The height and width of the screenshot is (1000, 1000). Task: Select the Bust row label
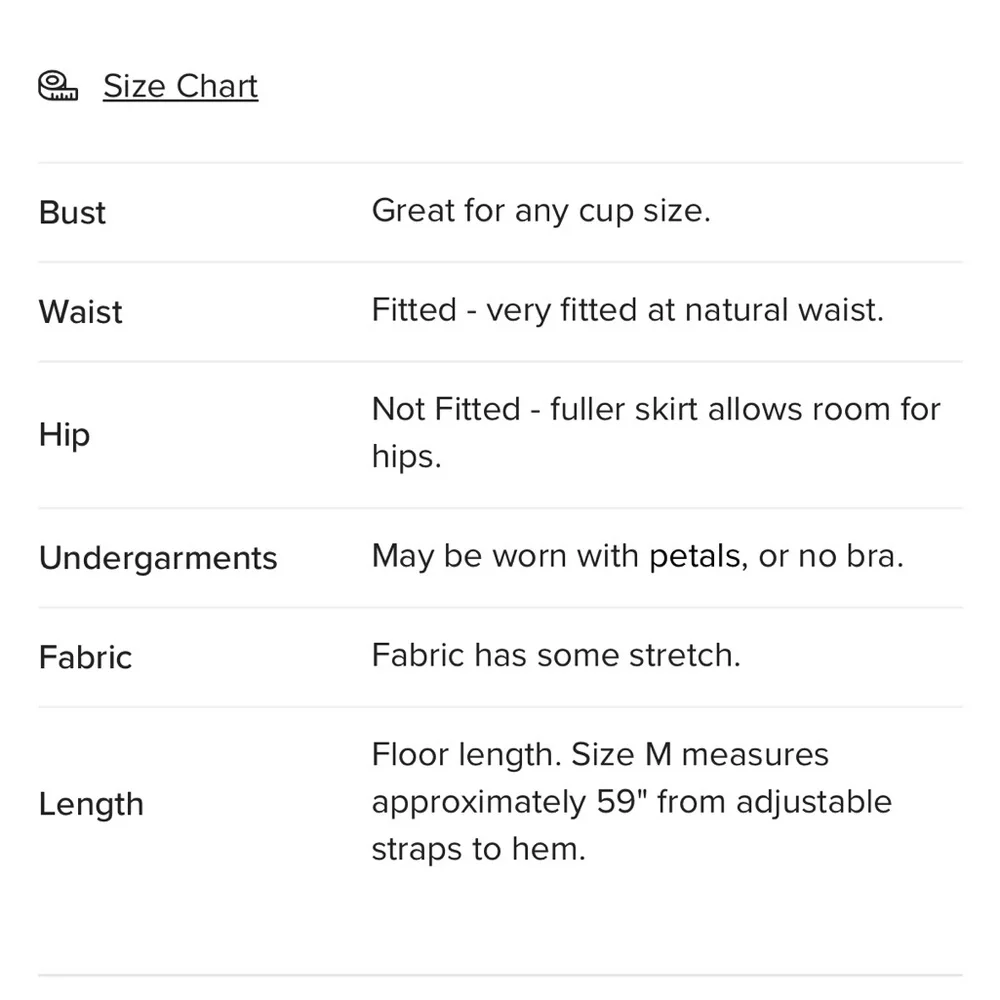coord(72,213)
